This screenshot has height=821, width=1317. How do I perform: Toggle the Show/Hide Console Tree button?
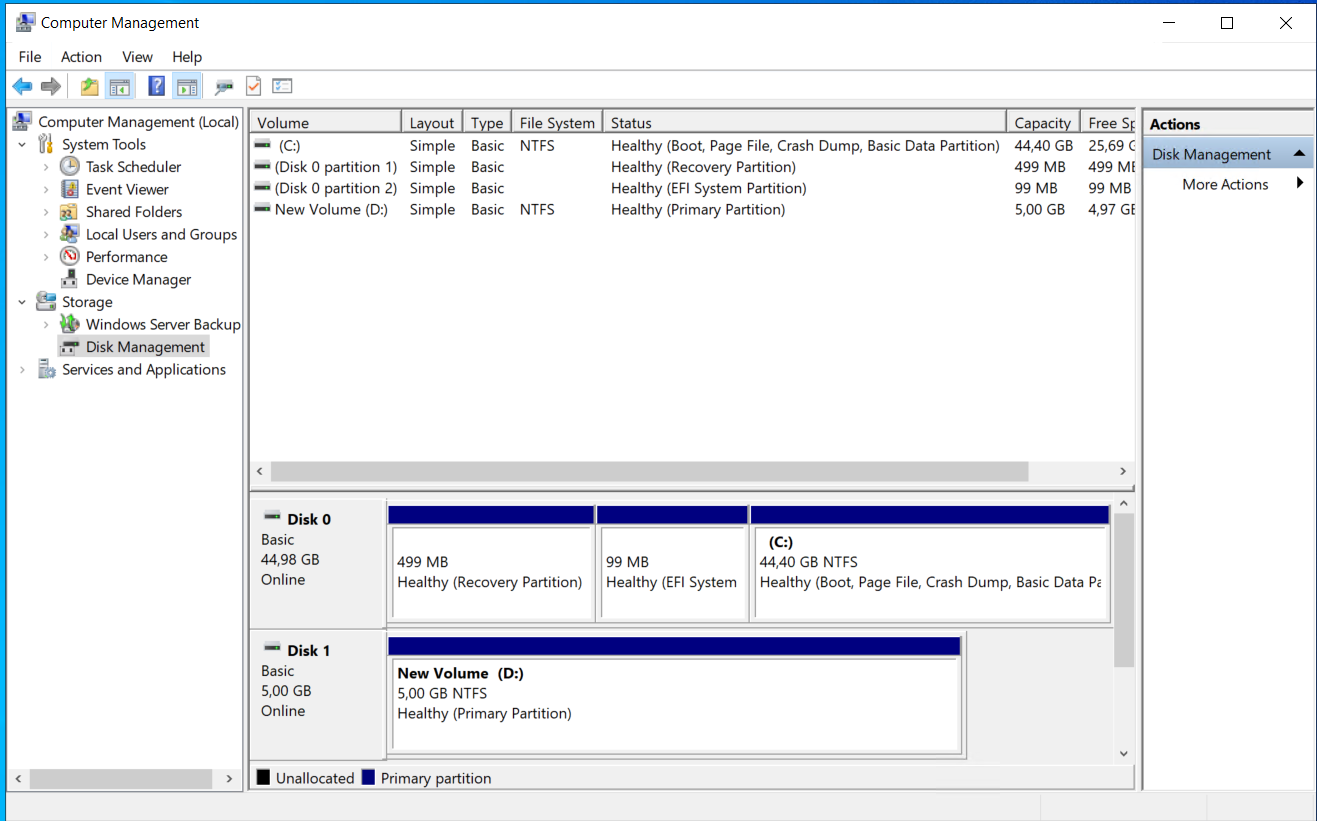click(x=120, y=87)
